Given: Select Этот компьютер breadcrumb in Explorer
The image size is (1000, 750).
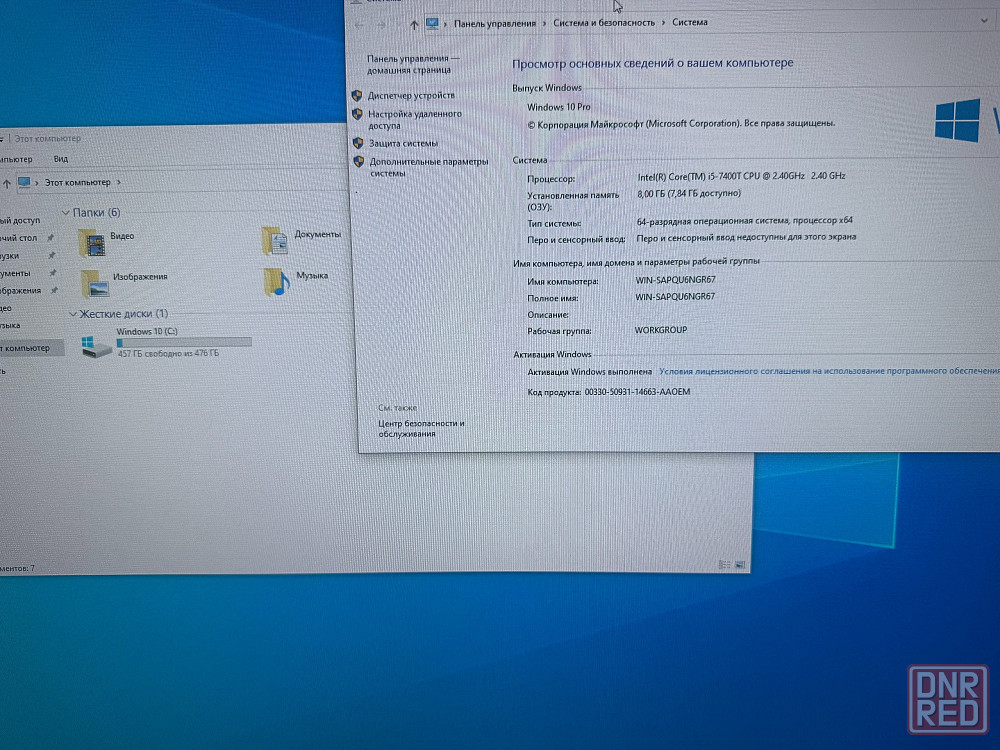Looking at the screenshot, I should [x=77, y=182].
